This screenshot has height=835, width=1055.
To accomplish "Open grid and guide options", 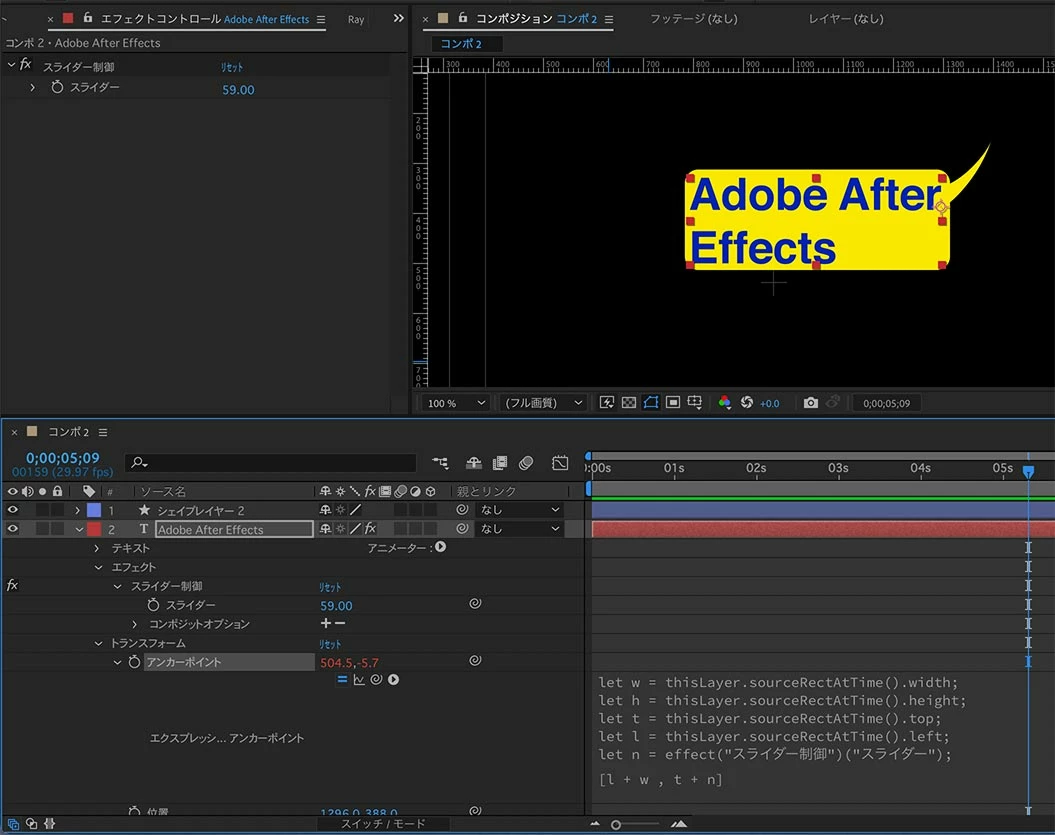I will point(694,402).
